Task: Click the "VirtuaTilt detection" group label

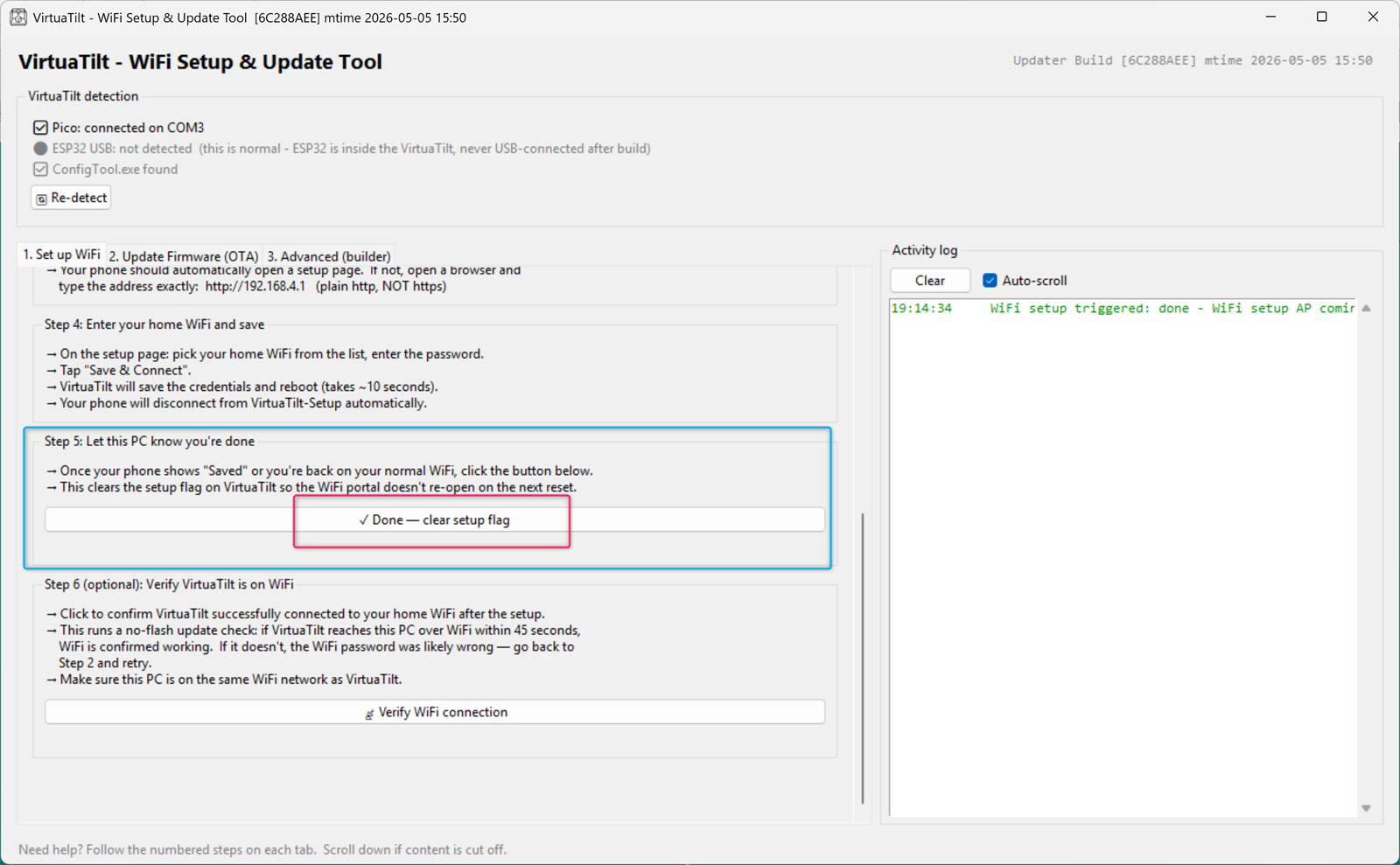Action: pyautogui.click(x=83, y=96)
